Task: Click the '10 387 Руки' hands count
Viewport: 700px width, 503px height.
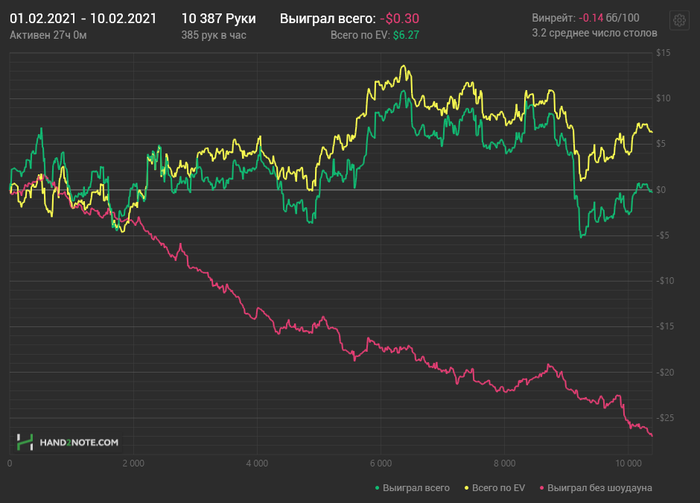Action: (218, 18)
